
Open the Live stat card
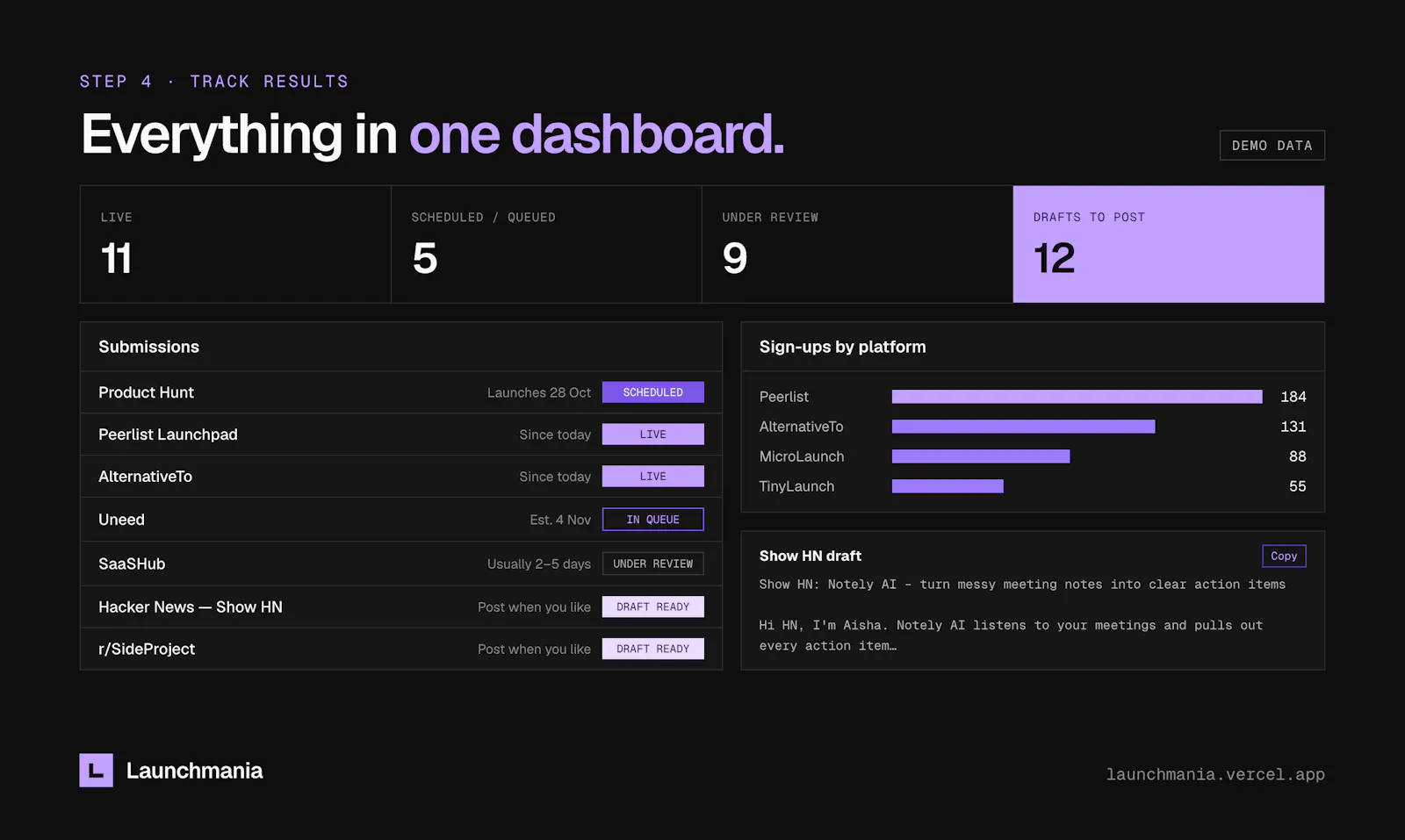coord(235,244)
